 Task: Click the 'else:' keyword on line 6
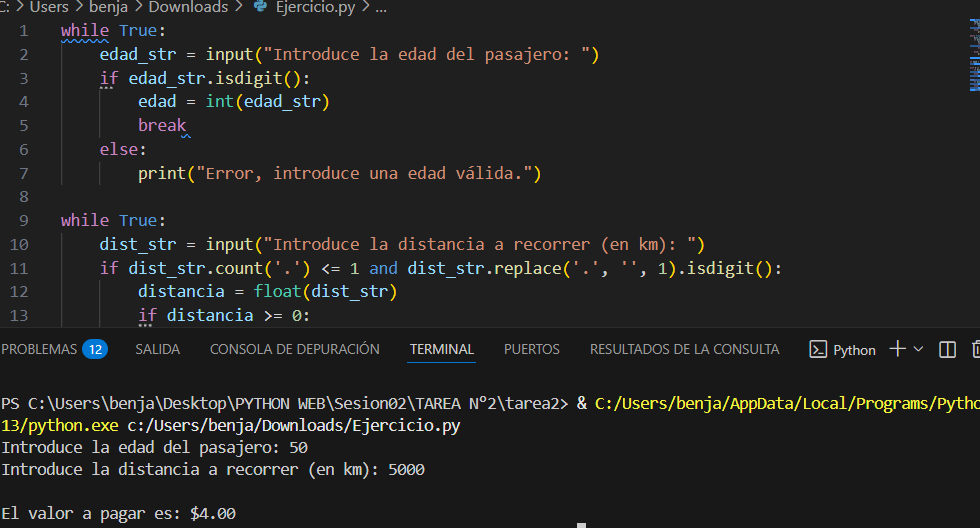point(123,149)
